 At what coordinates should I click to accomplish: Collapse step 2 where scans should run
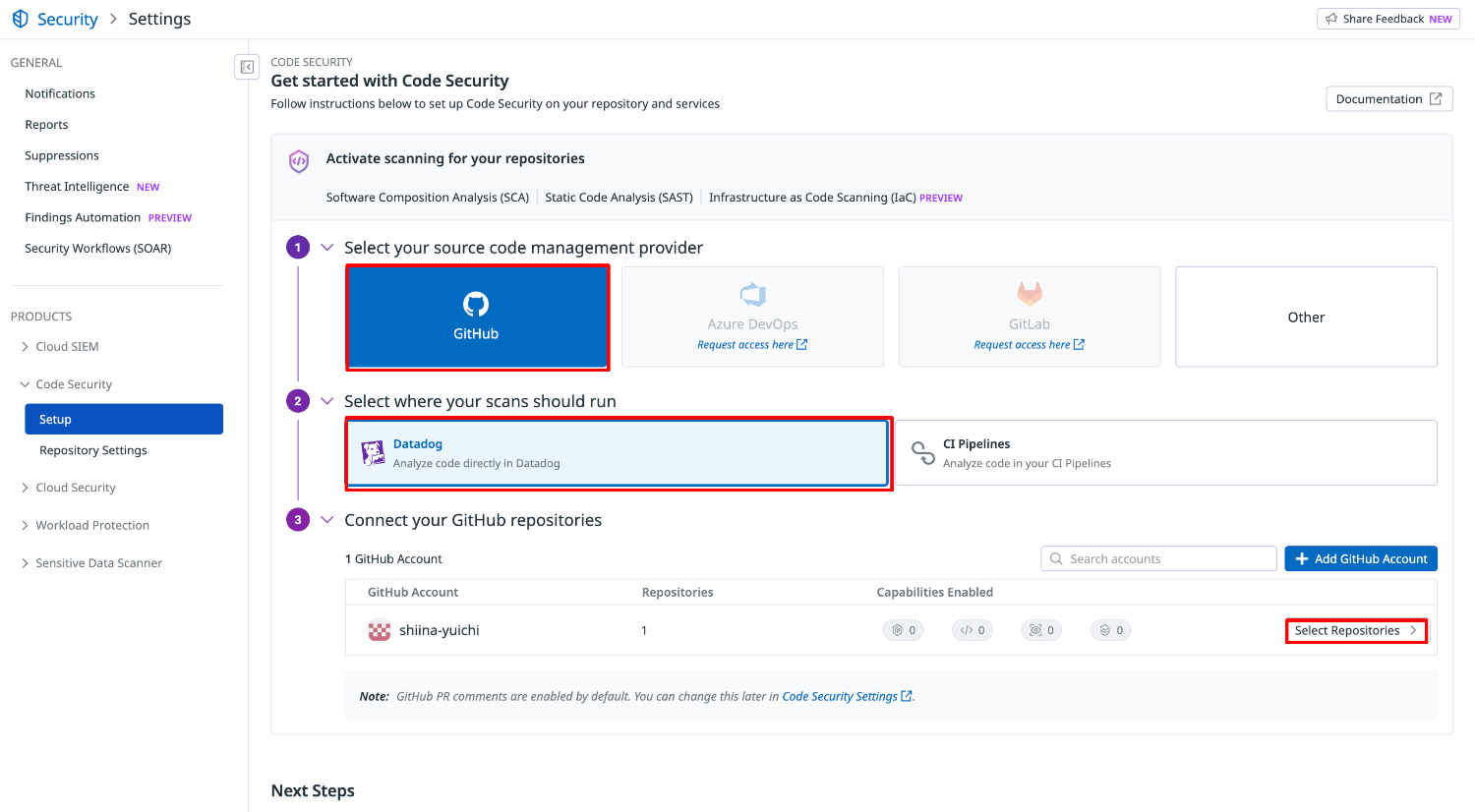(x=327, y=401)
